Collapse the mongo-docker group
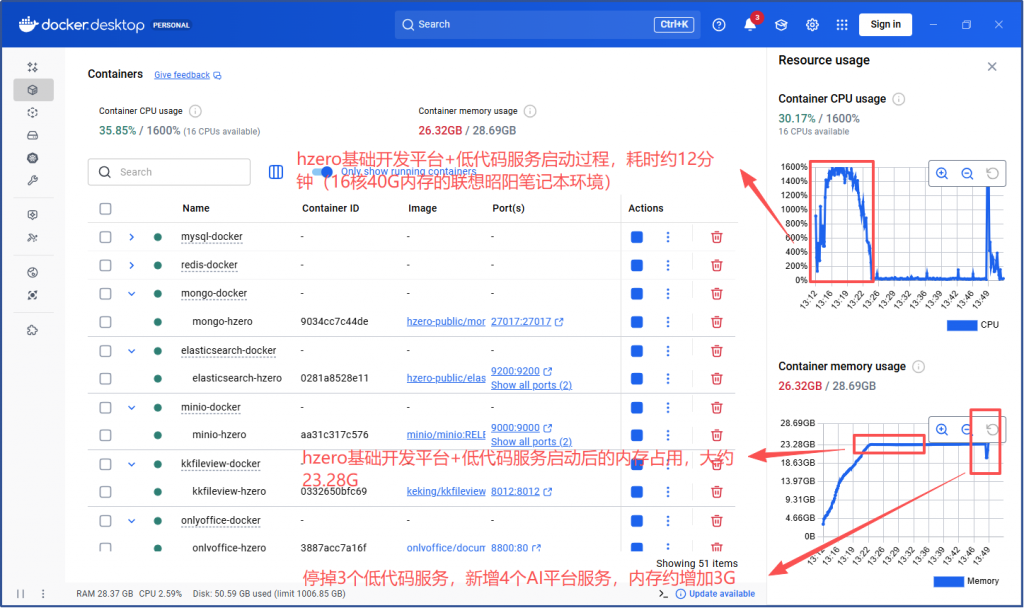 pos(131,293)
